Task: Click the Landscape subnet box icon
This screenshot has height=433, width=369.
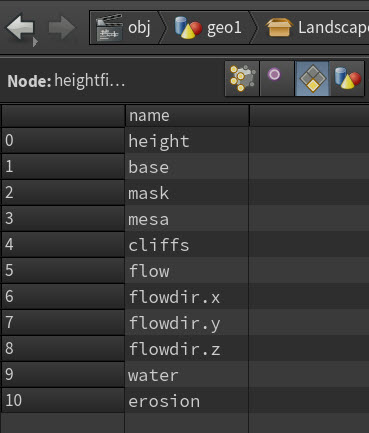Action: [x=279, y=27]
